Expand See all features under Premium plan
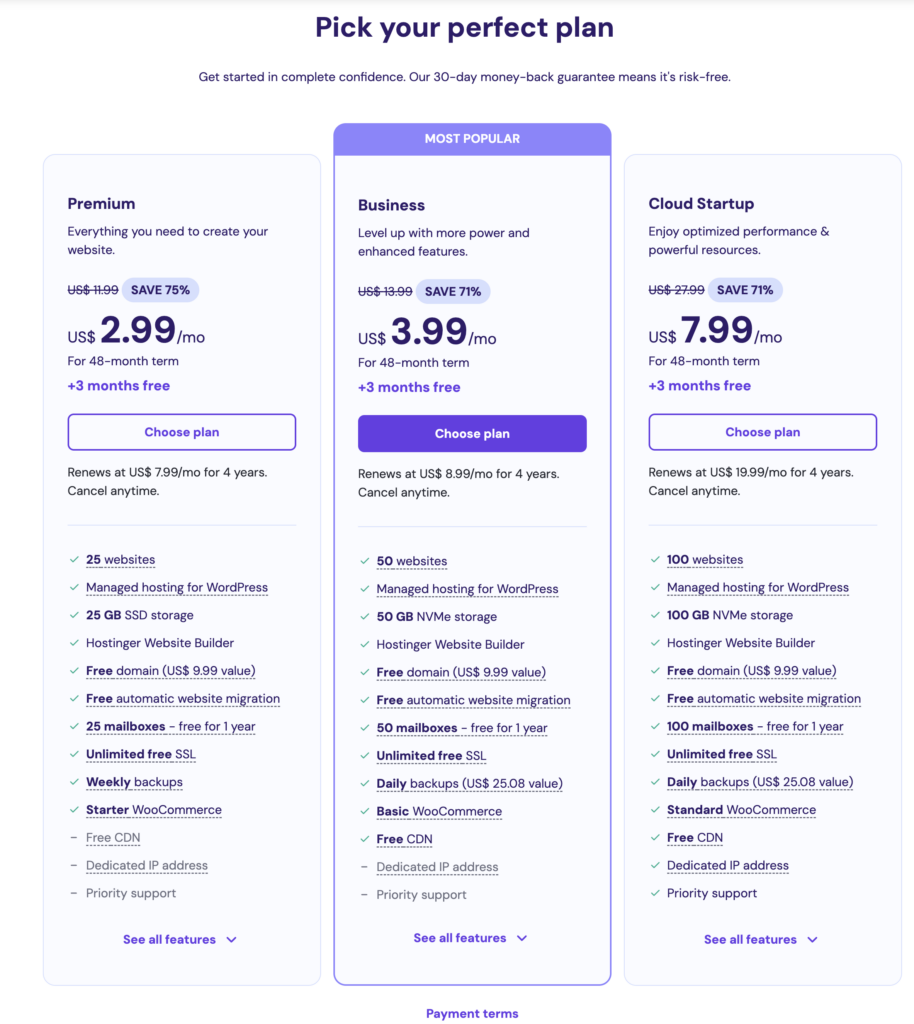Image resolution: width=914 pixels, height=1024 pixels. coord(181,940)
